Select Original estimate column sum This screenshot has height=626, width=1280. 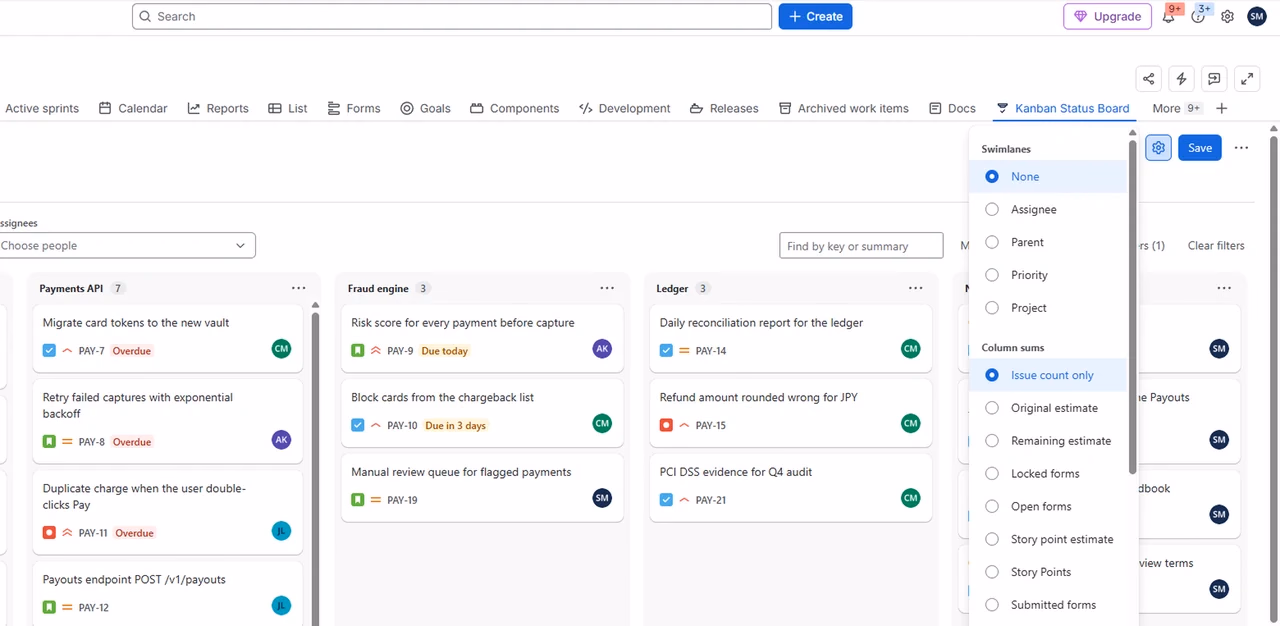1048,408
